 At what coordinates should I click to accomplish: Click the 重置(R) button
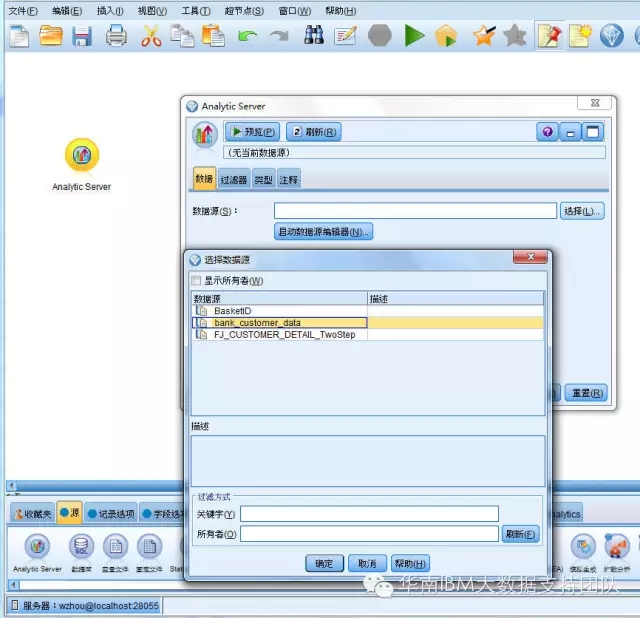pyautogui.click(x=587, y=393)
